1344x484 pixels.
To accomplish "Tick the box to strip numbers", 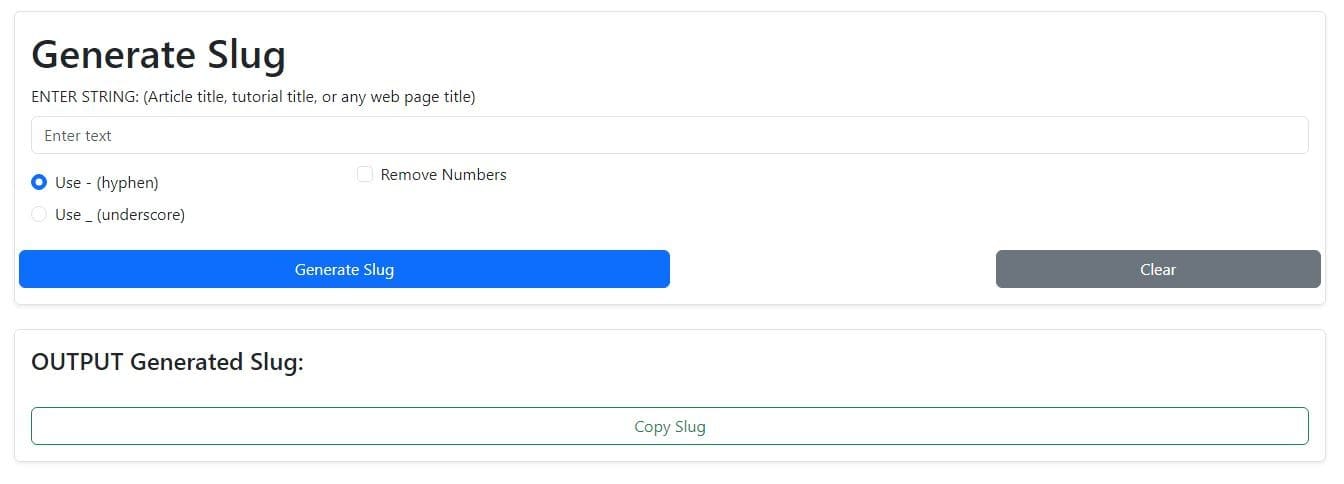I will (365, 174).
